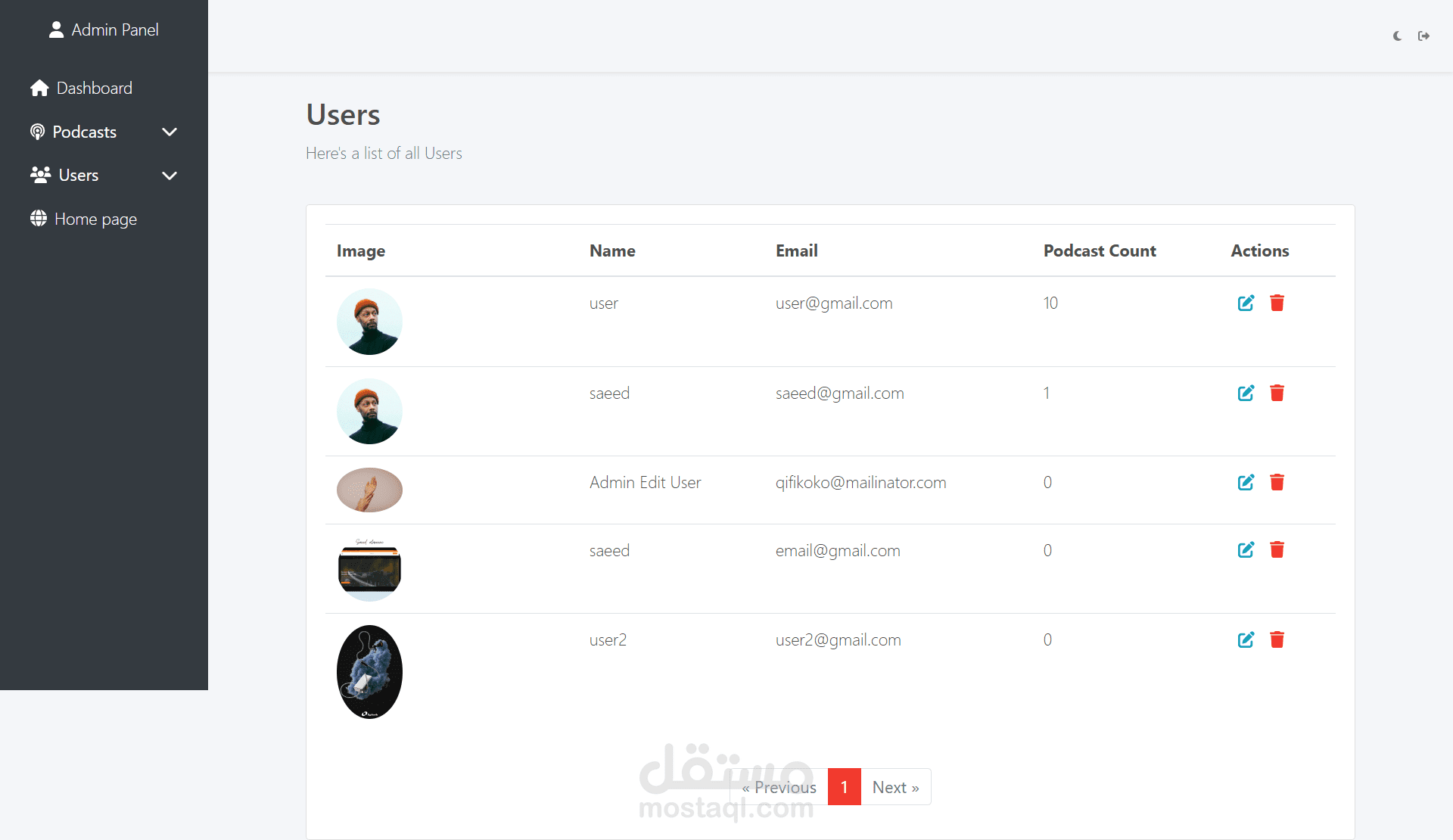
Task: Click the name 'user2'
Action: (x=608, y=639)
